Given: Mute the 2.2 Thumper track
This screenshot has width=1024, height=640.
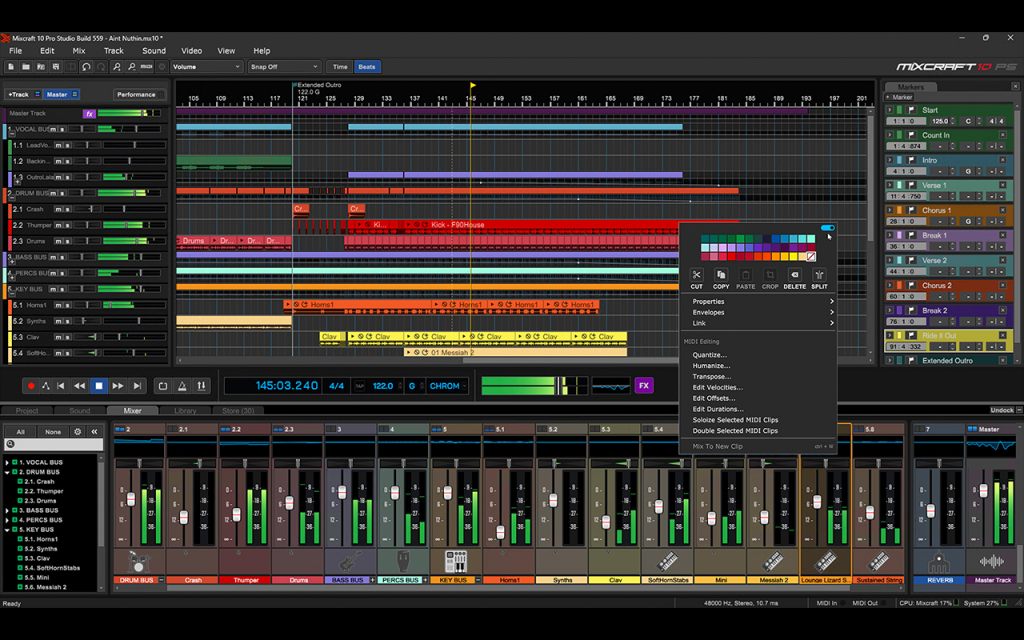Looking at the screenshot, I should 58,225.
